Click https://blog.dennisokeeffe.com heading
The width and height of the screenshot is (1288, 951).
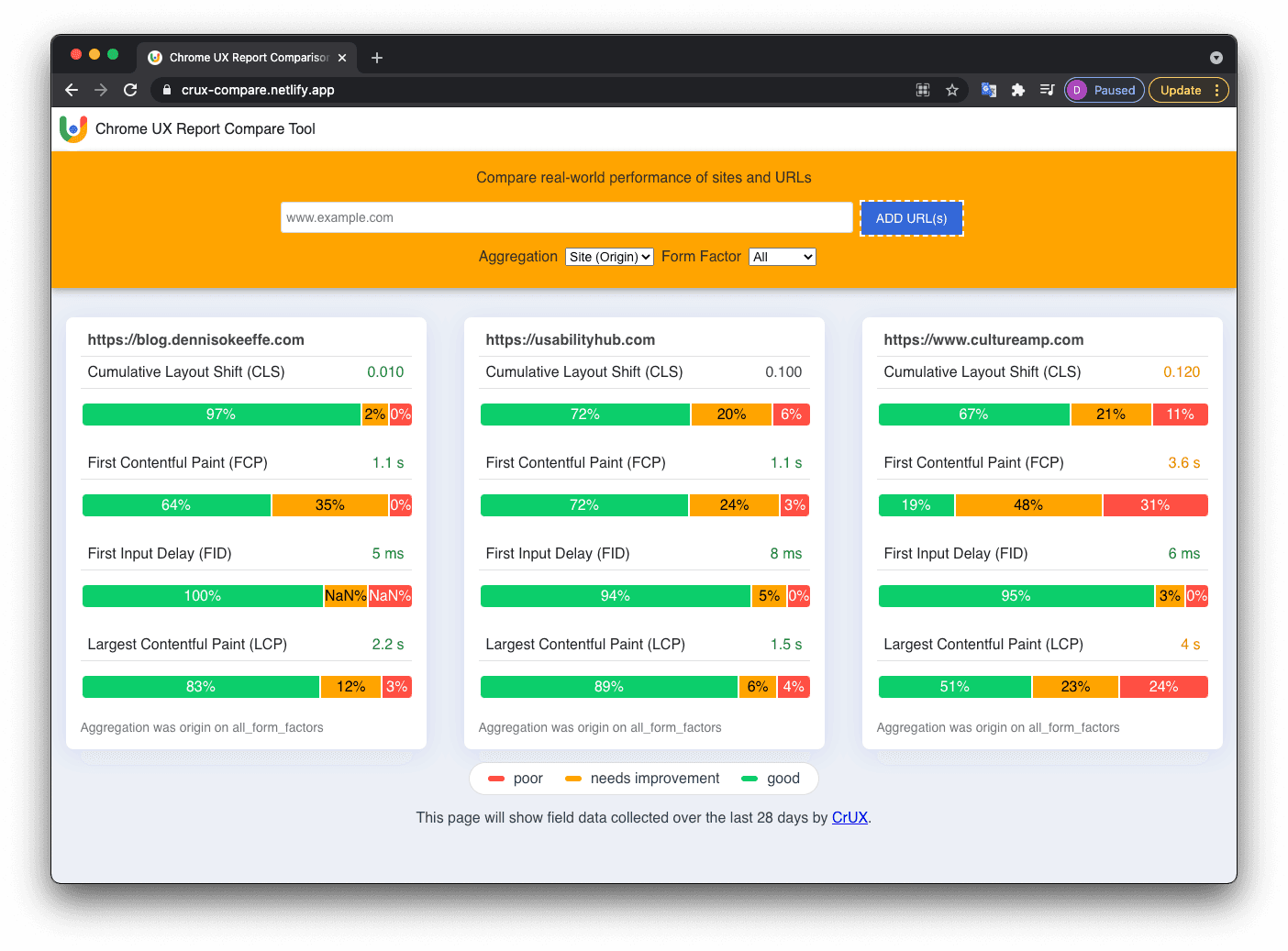tap(196, 339)
